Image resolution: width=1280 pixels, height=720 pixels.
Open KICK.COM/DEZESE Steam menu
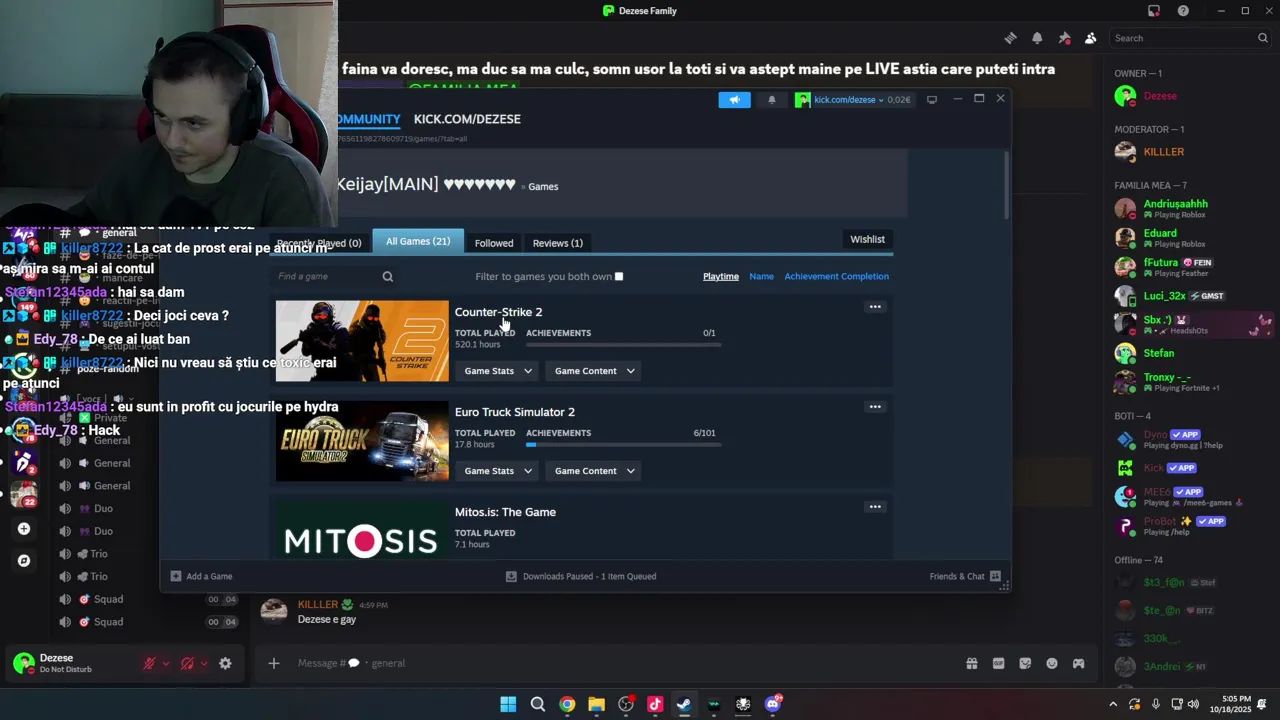[x=467, y=119]
